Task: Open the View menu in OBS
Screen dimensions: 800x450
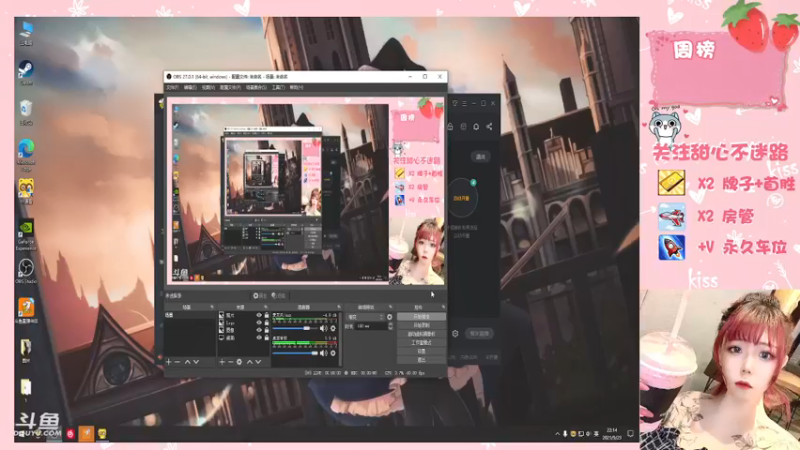Action: pos(208,88)
